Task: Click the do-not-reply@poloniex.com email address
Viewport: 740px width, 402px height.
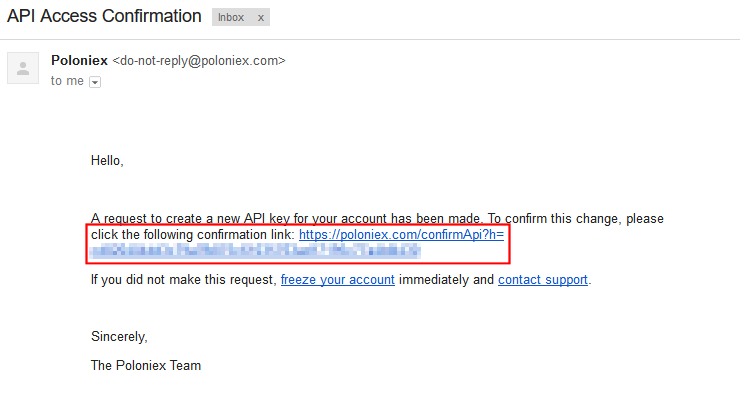Action: click(199, 60)
